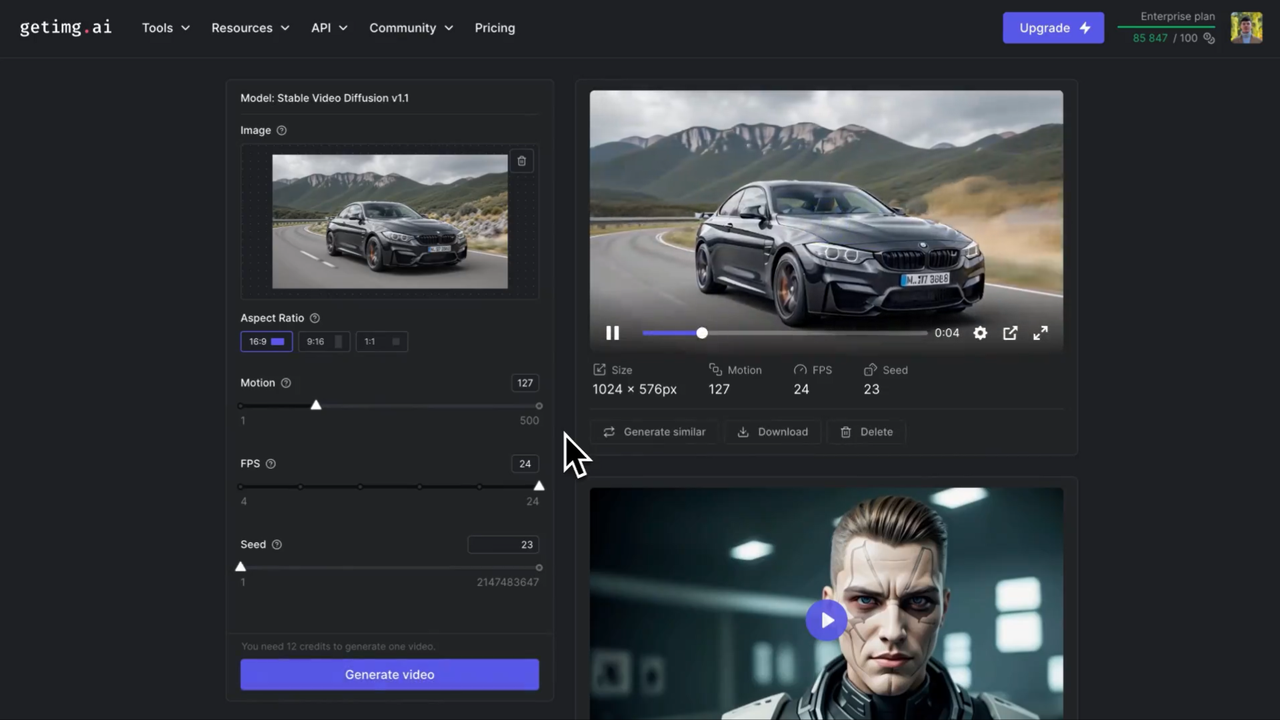The width and height of the screenshot is (1280, 720).
Task: Click the Download icon under the car video
Action: 743,431
